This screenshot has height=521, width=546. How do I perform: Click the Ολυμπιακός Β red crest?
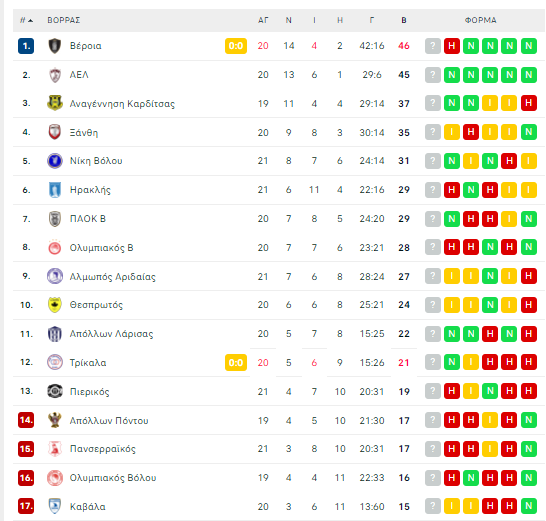coord(55,247)
